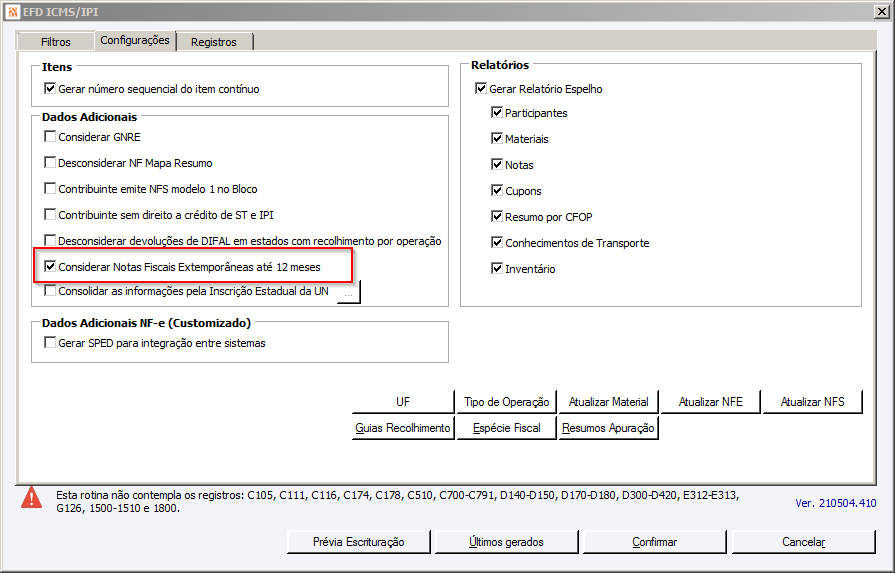Open Resumos Apuração
The height and width of the screenshot is (573, 895).
(608, 428)
